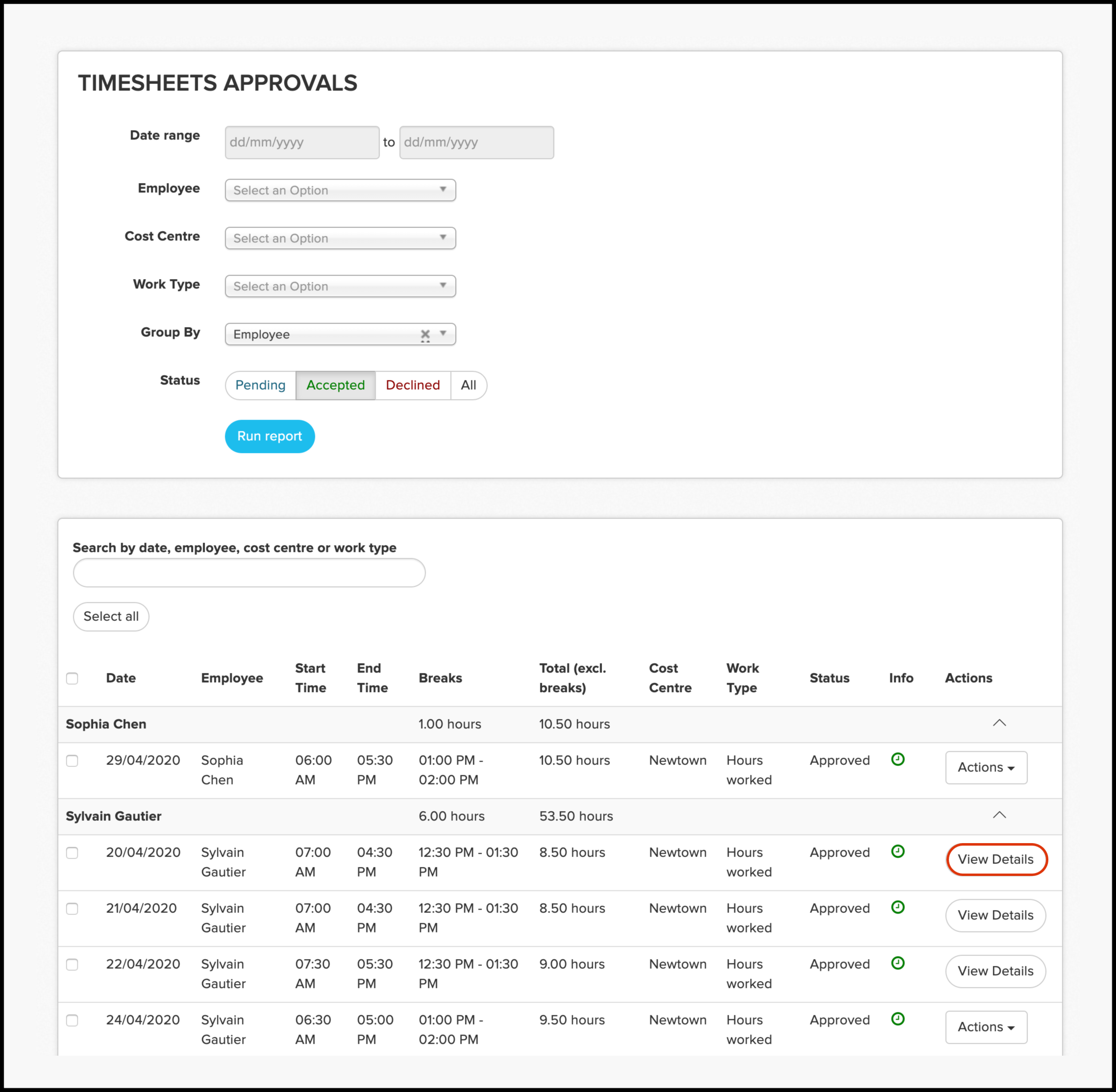Focus the timesheet search field

click(x=249, y=572)
